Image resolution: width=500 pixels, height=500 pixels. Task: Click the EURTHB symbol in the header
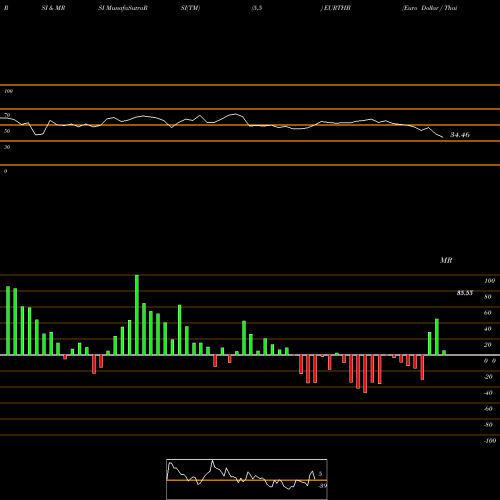pyautogui.click(x=337, y=8)
